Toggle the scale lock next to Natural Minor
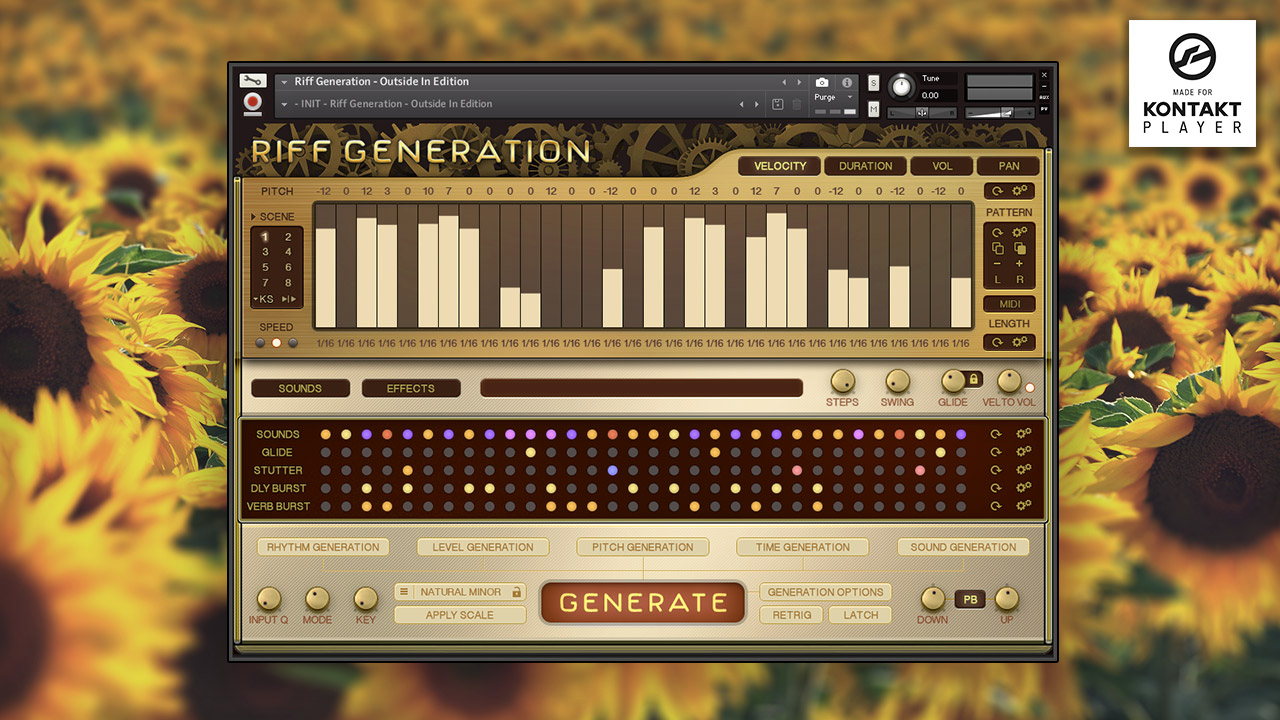Viewport: 1280px width, 720px height. click(516, 592)
